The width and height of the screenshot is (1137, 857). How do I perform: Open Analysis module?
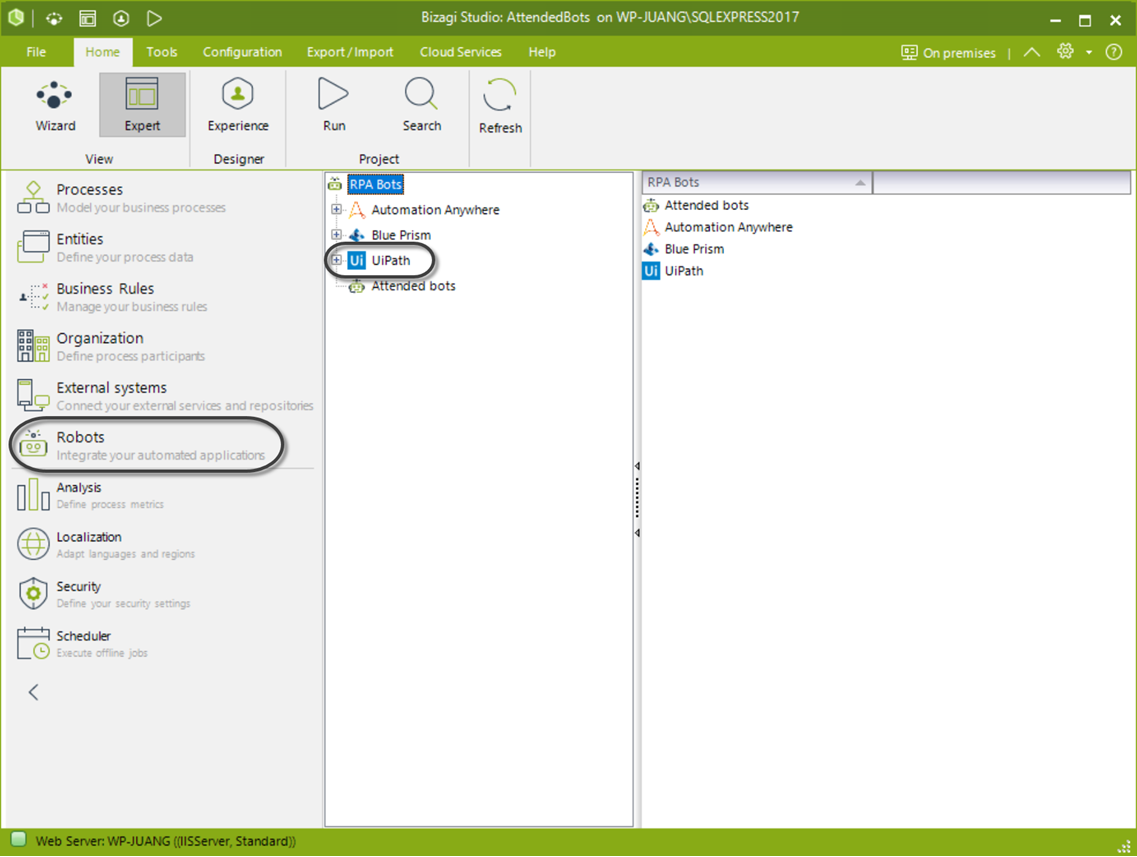pyautogui.click(x=163, y=495)
